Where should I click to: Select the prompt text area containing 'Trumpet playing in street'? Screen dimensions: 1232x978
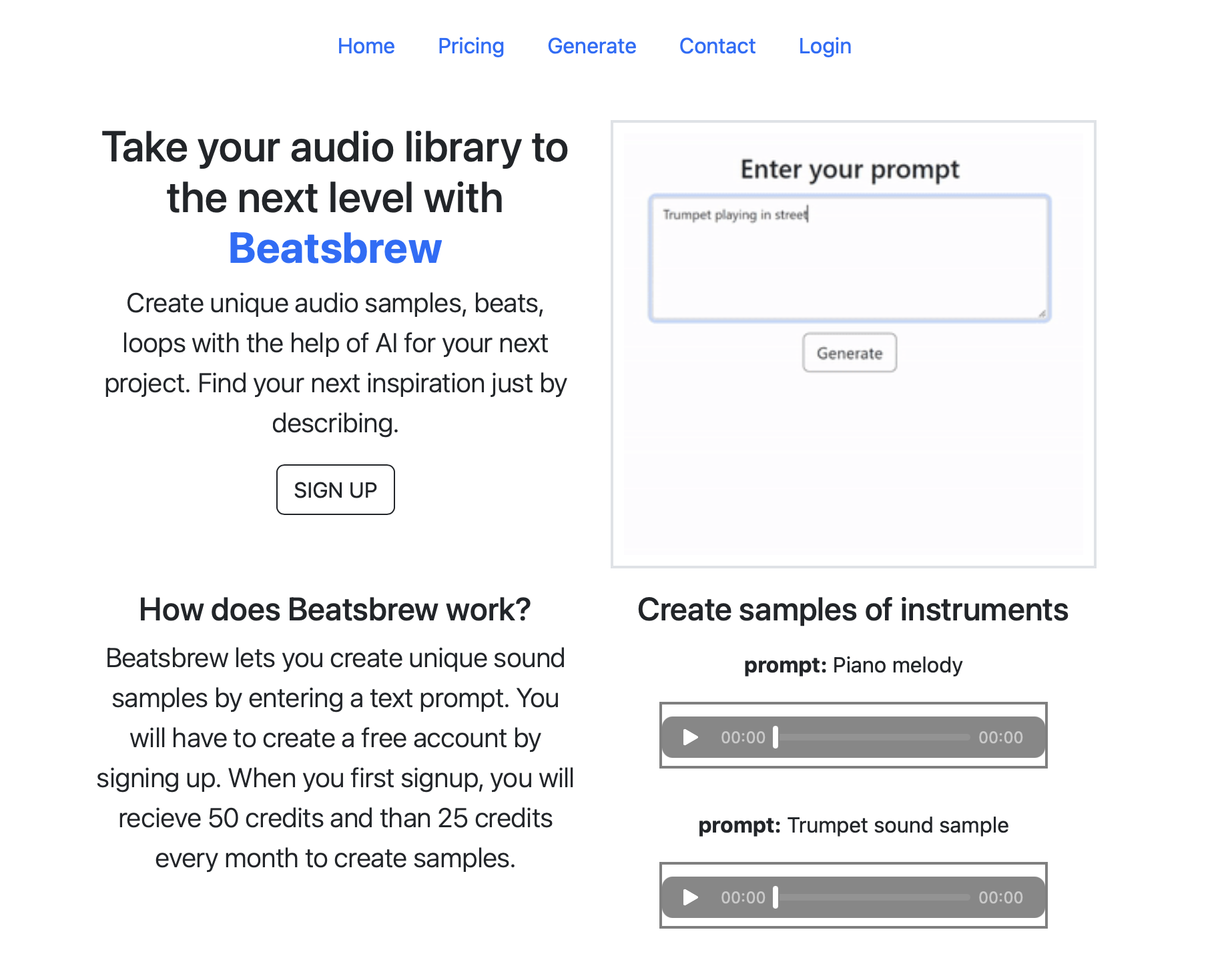point(848,257)
